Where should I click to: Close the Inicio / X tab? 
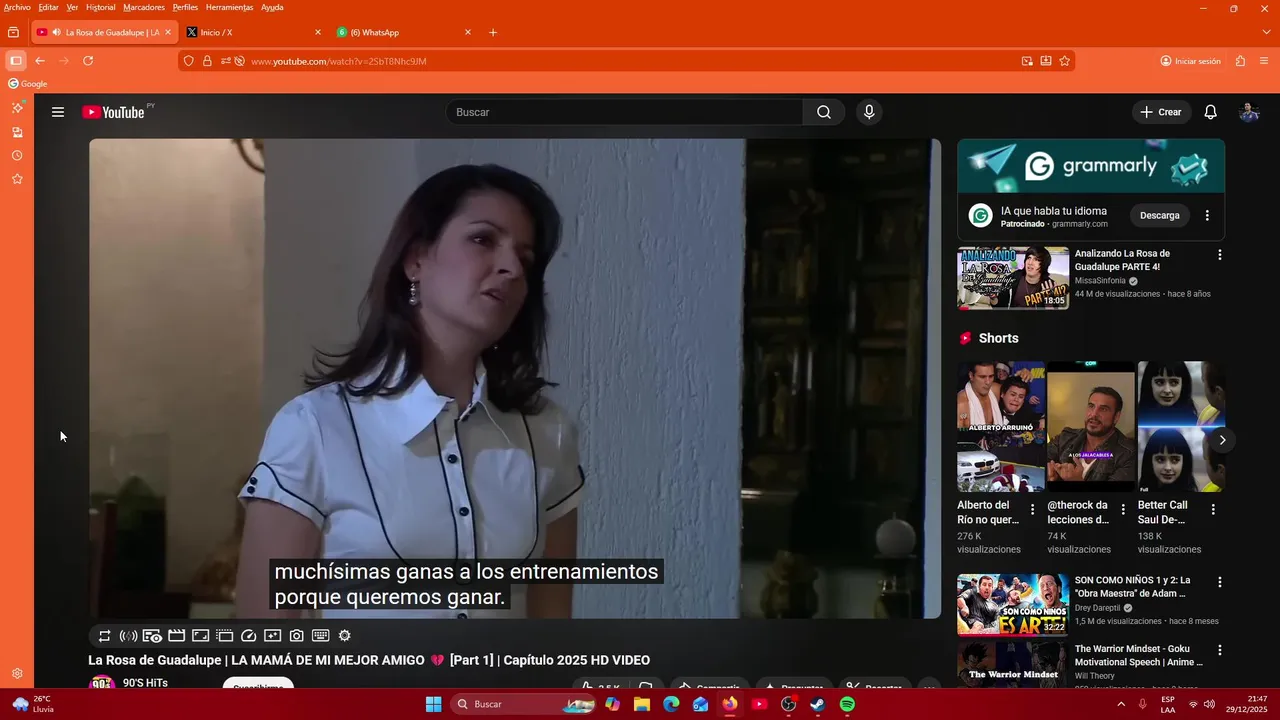318,33
